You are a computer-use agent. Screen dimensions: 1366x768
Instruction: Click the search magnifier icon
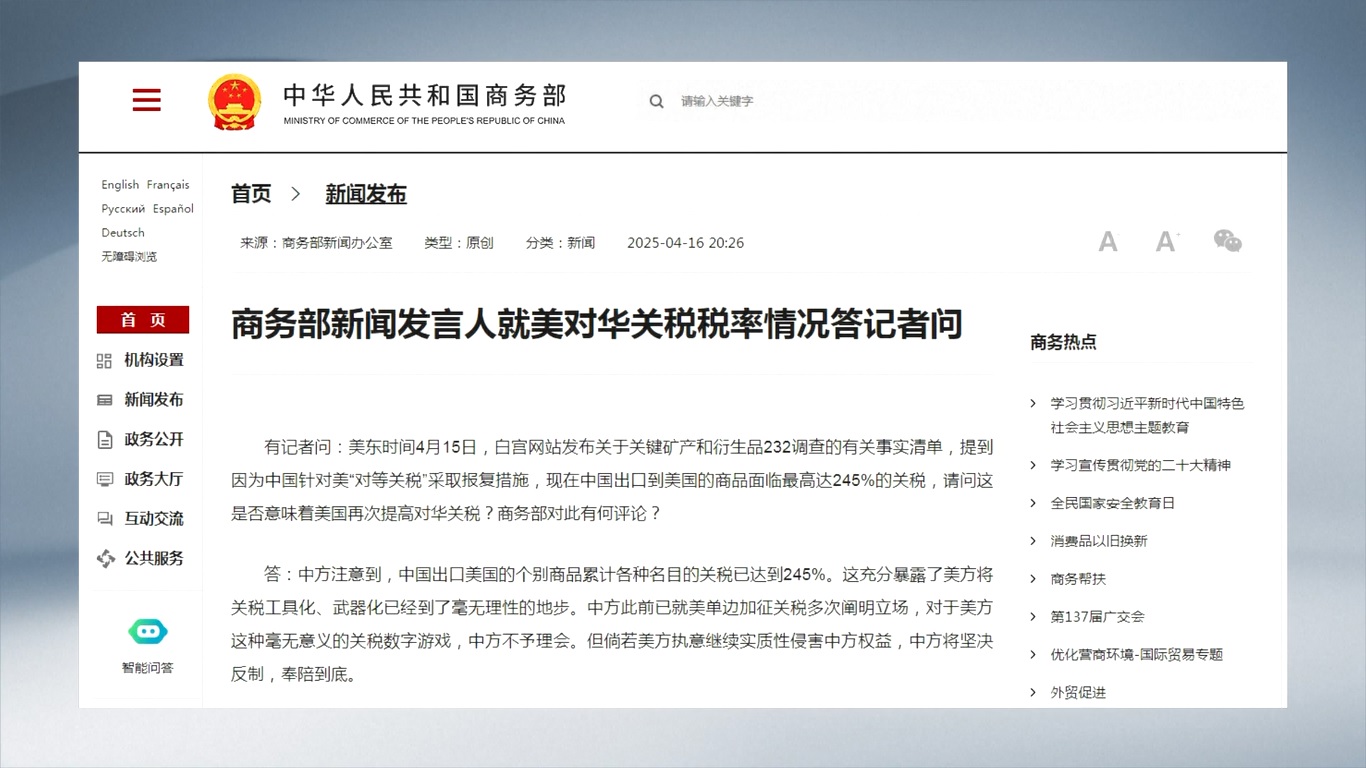coord(656,101)
